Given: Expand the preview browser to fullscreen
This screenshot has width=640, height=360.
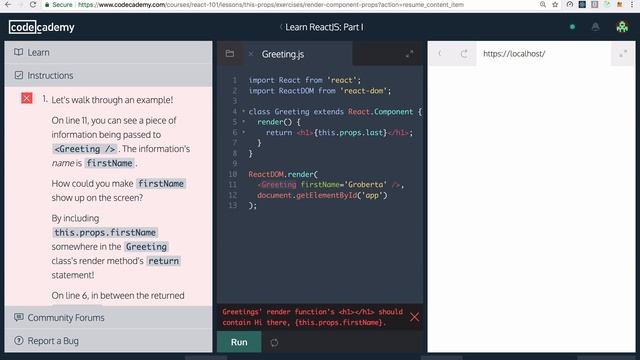Looking at the screenshot, I should point(623,53).
